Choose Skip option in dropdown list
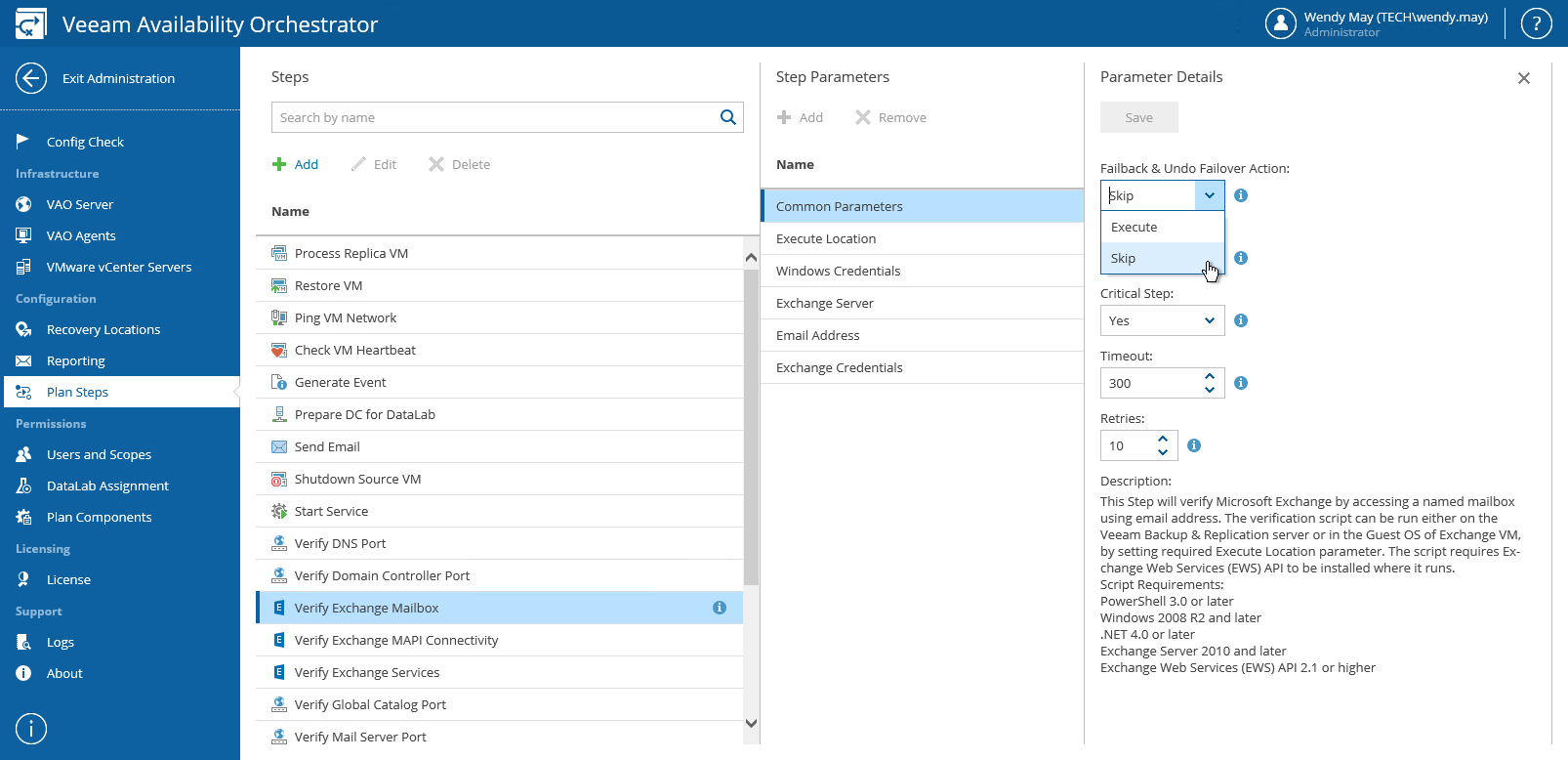1568x760 pixels. (x=1163, y=258)
